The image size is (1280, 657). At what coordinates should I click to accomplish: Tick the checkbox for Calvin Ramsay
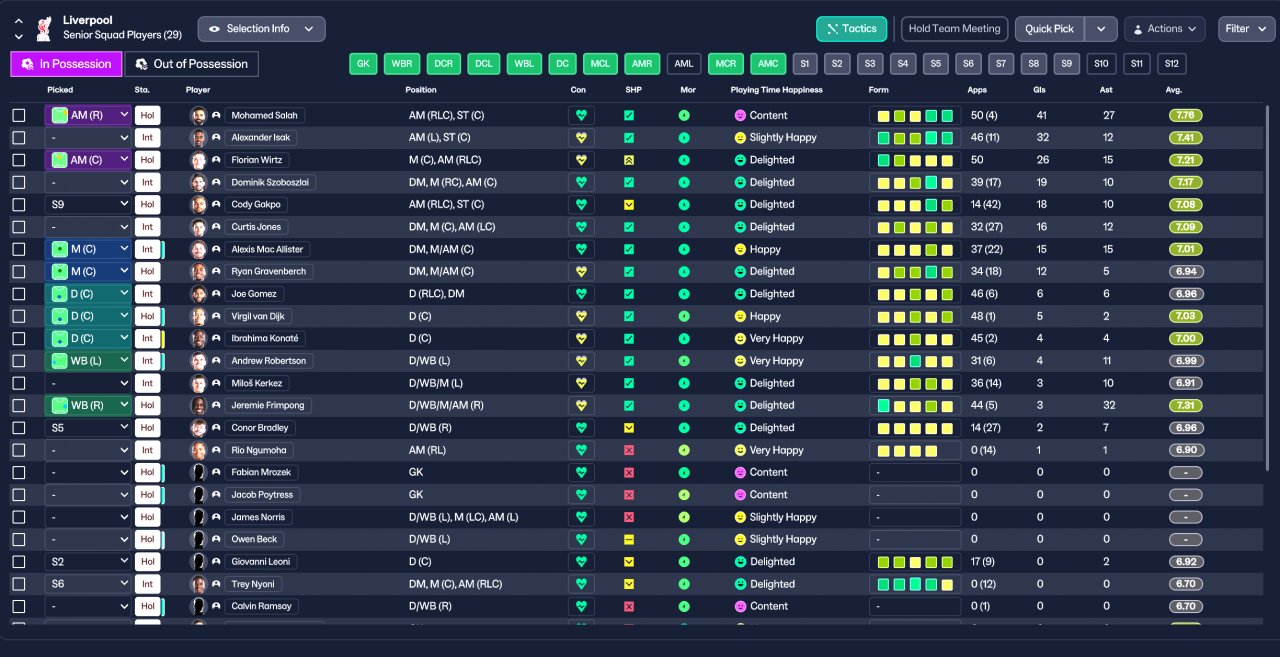pos(19,606)
